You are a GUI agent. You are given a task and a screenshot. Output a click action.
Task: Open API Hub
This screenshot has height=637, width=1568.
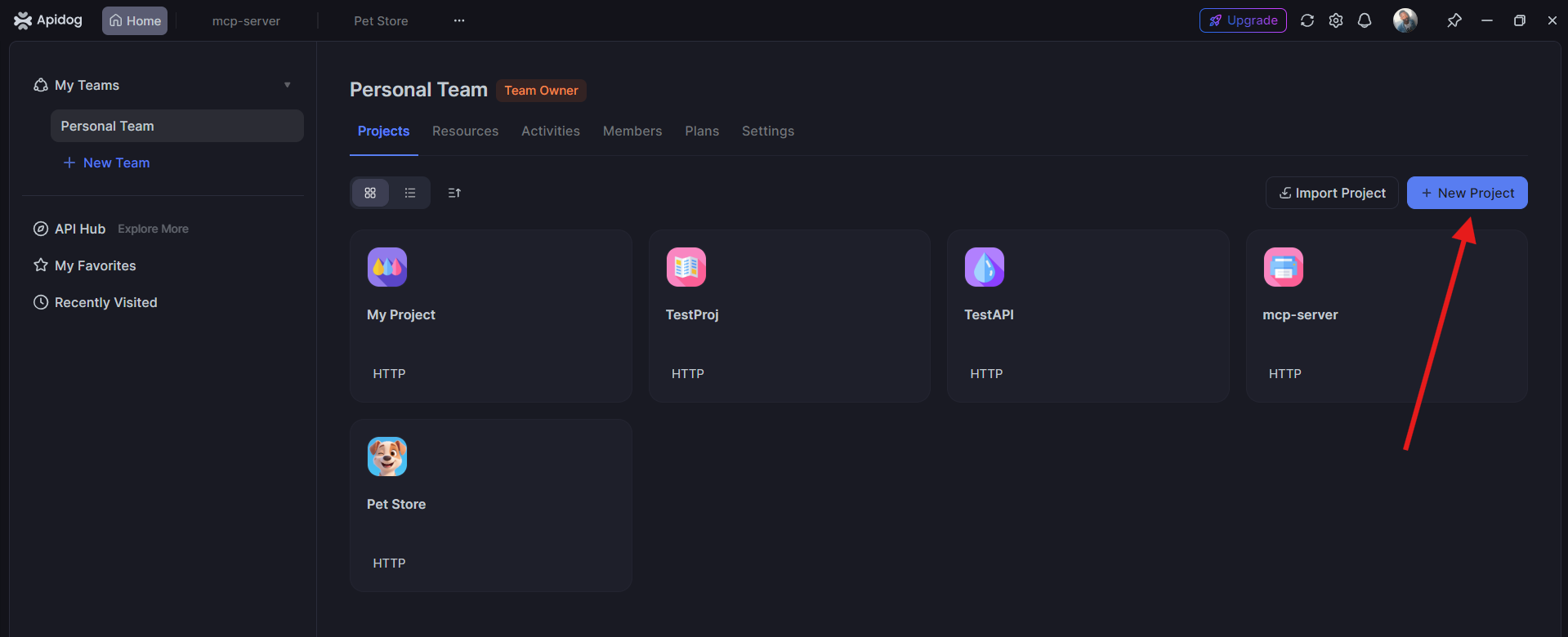click(80, 229)
